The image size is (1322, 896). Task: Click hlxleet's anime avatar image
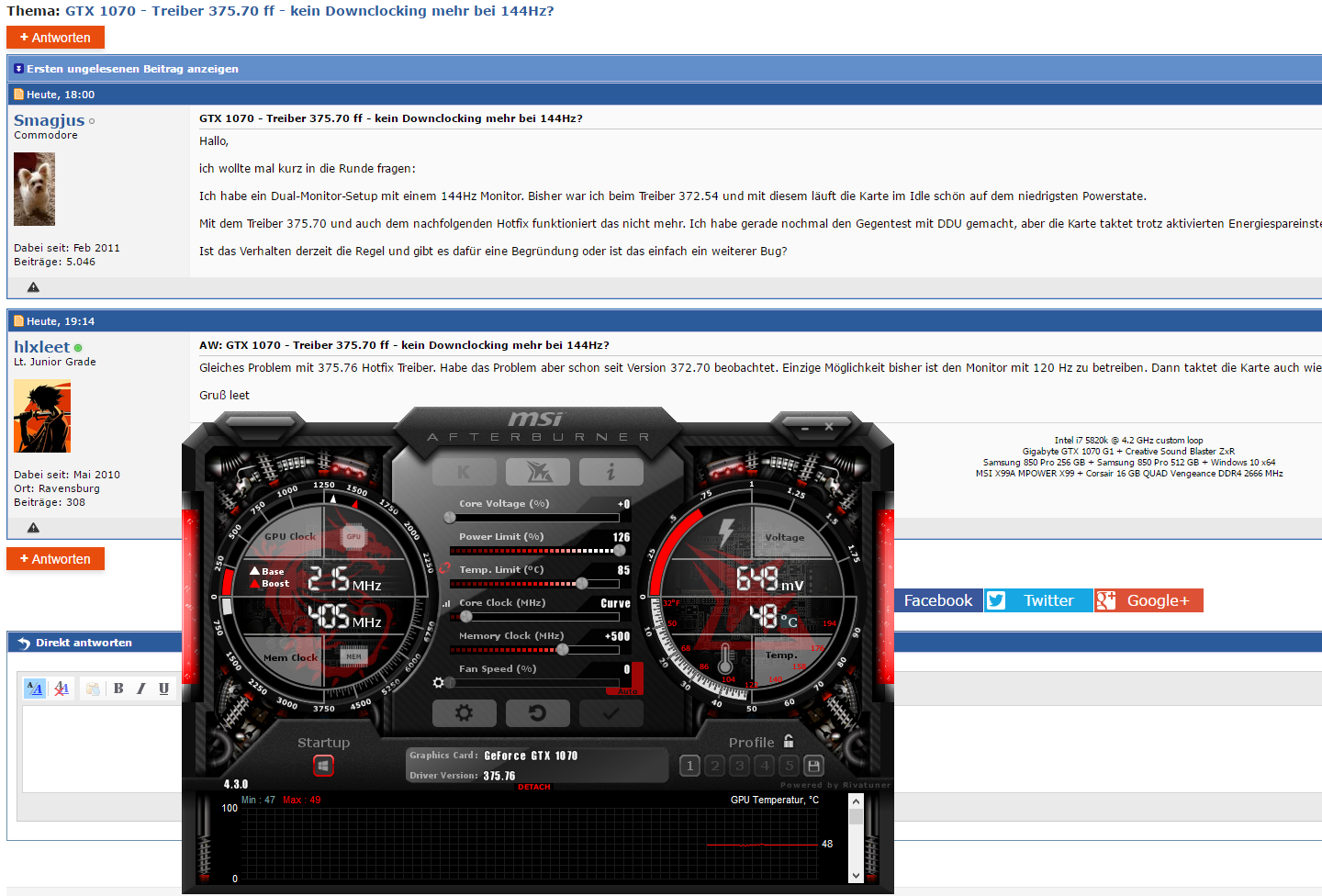pos(42,416)
